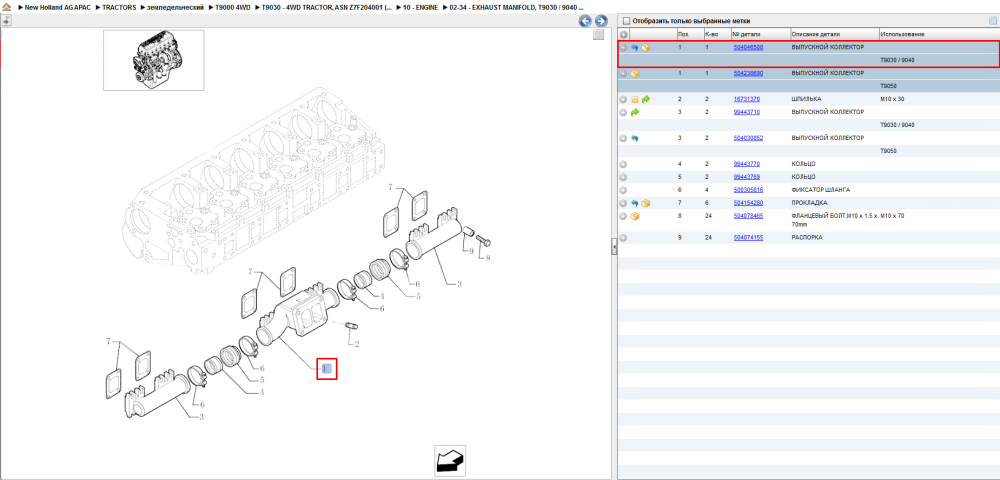Click the large black arrow icon below the diagram

coord(450,460)
